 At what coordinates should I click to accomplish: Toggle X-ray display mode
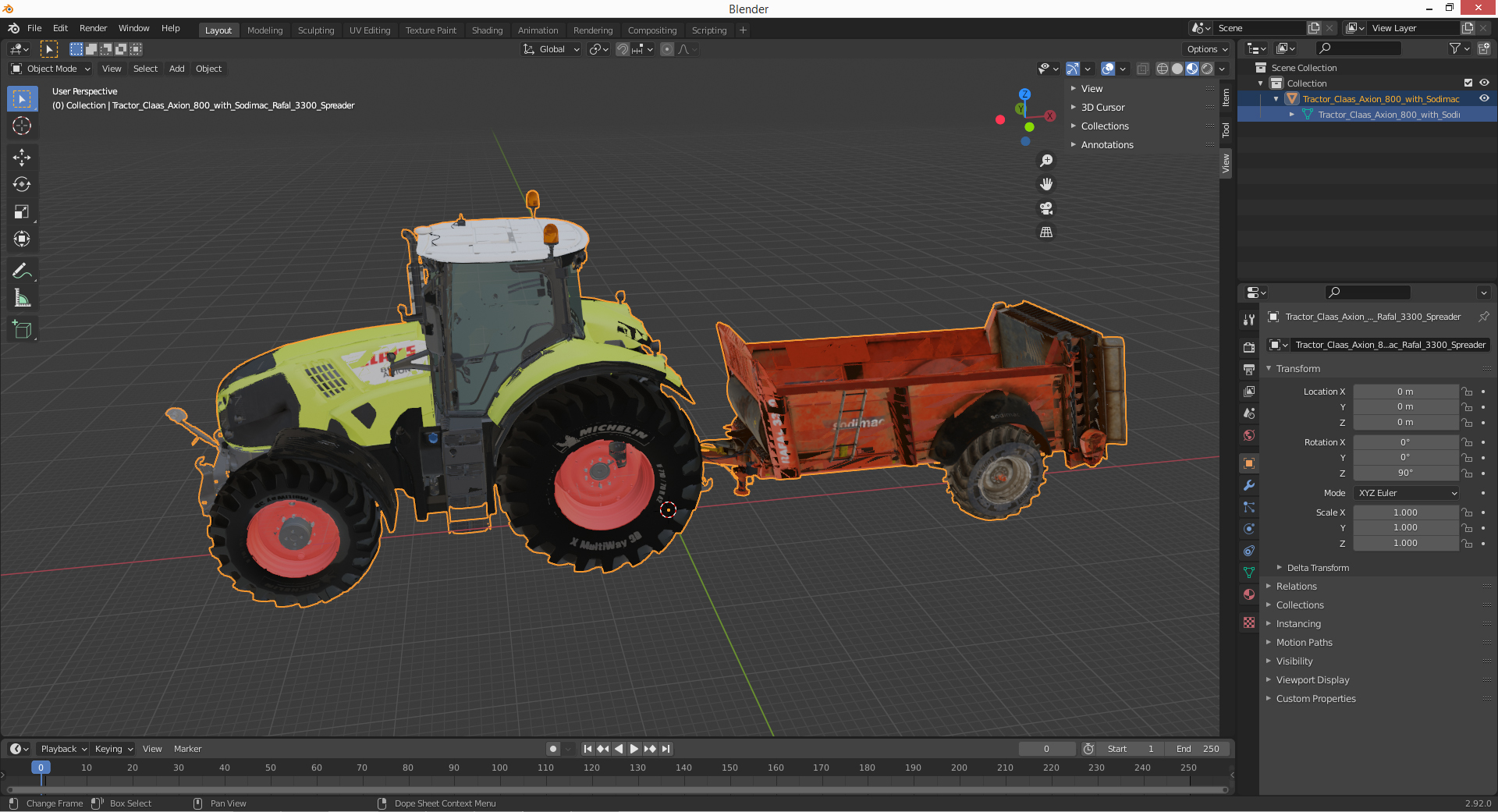tap(1142, 69)
